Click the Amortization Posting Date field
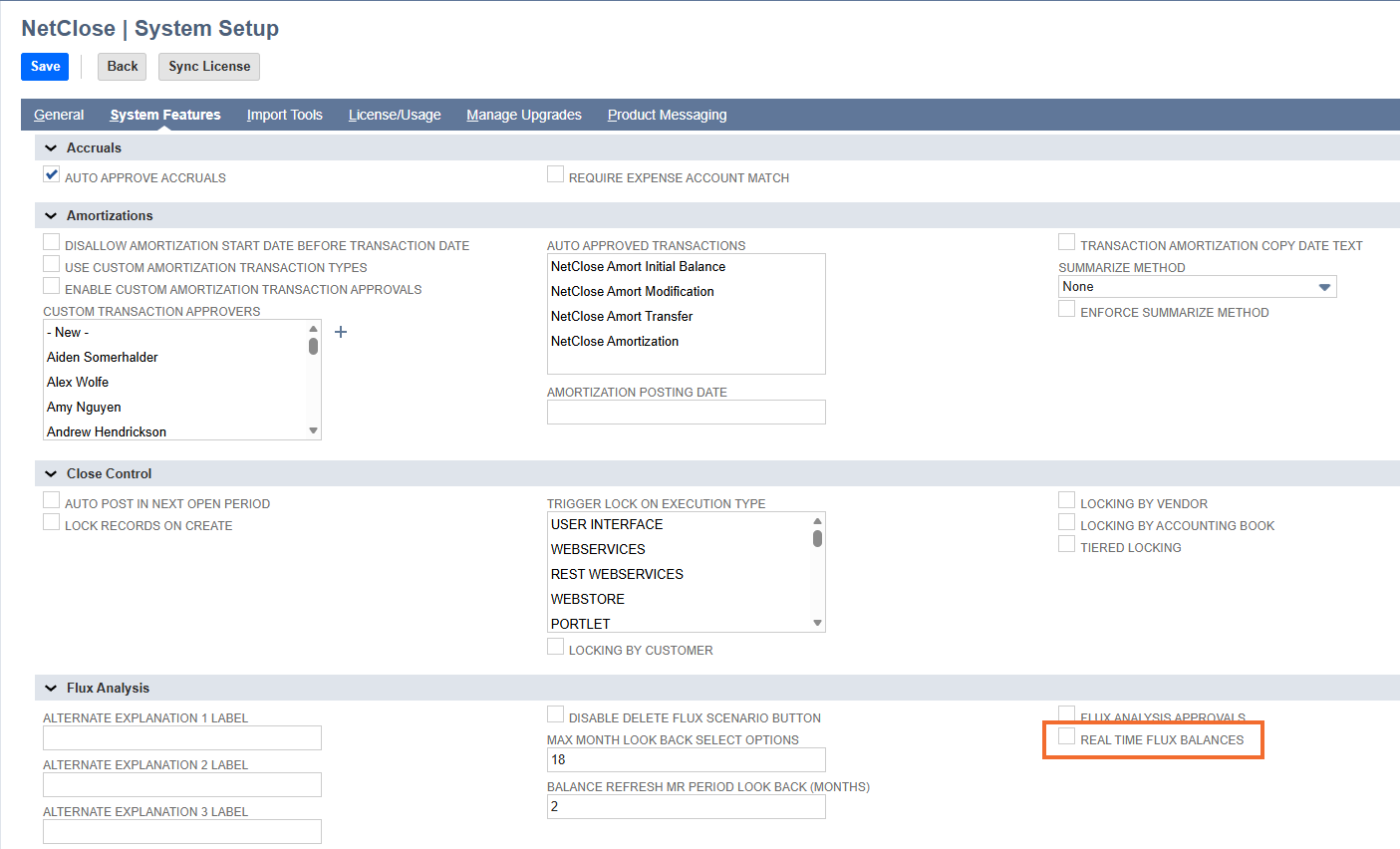Screen dimensions: 1400x849 pos(686,413)
